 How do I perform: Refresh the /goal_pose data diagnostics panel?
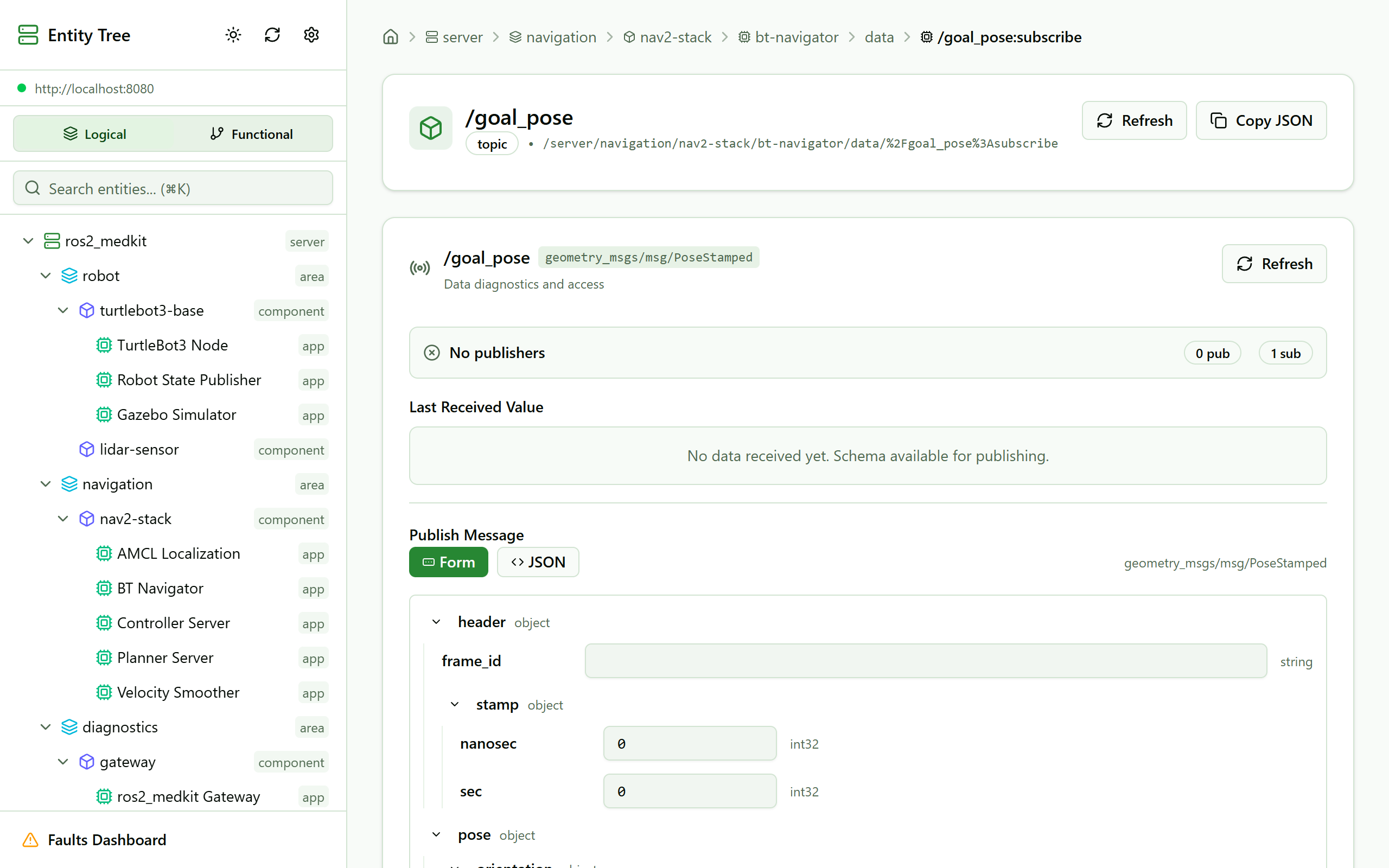coord(1273,264)
